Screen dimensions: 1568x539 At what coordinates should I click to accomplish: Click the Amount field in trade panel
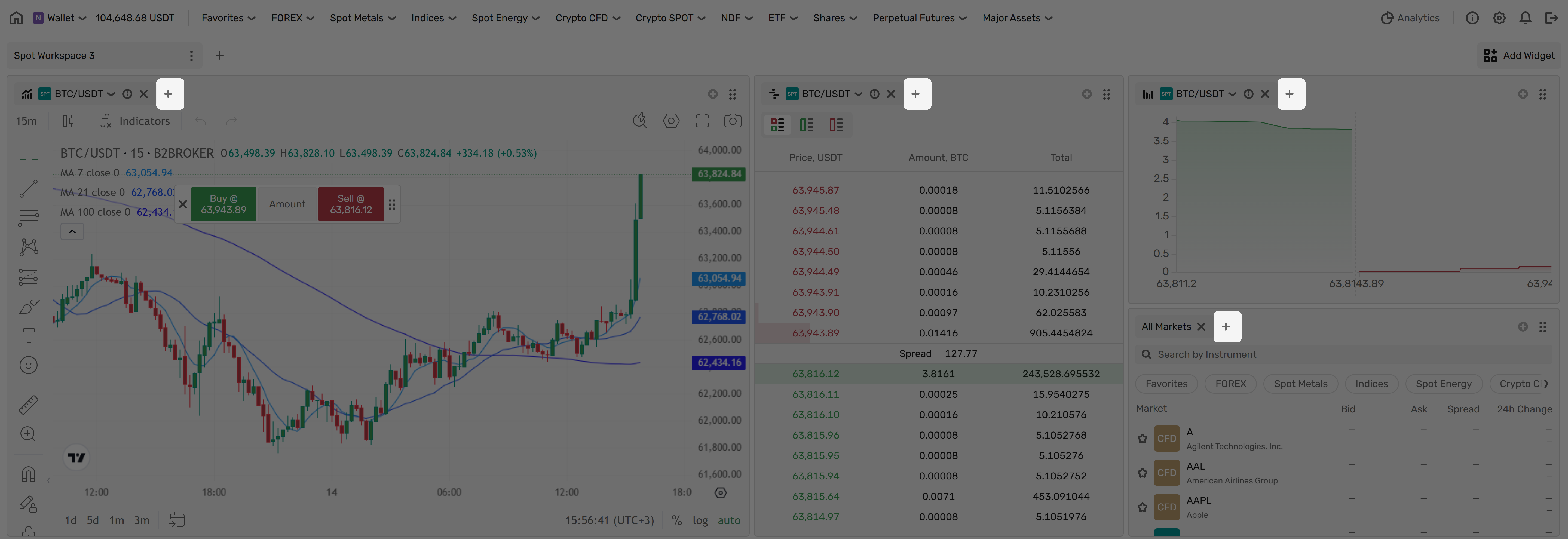pos(287,204)
